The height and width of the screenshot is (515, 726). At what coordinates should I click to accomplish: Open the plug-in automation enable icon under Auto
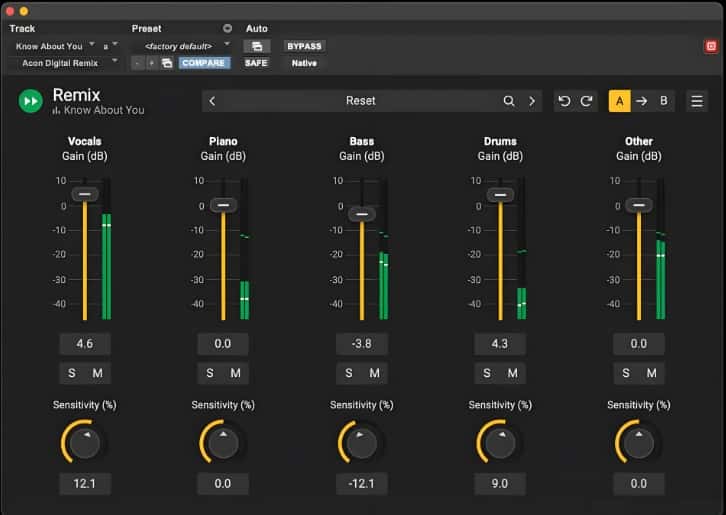pos(257,46)
